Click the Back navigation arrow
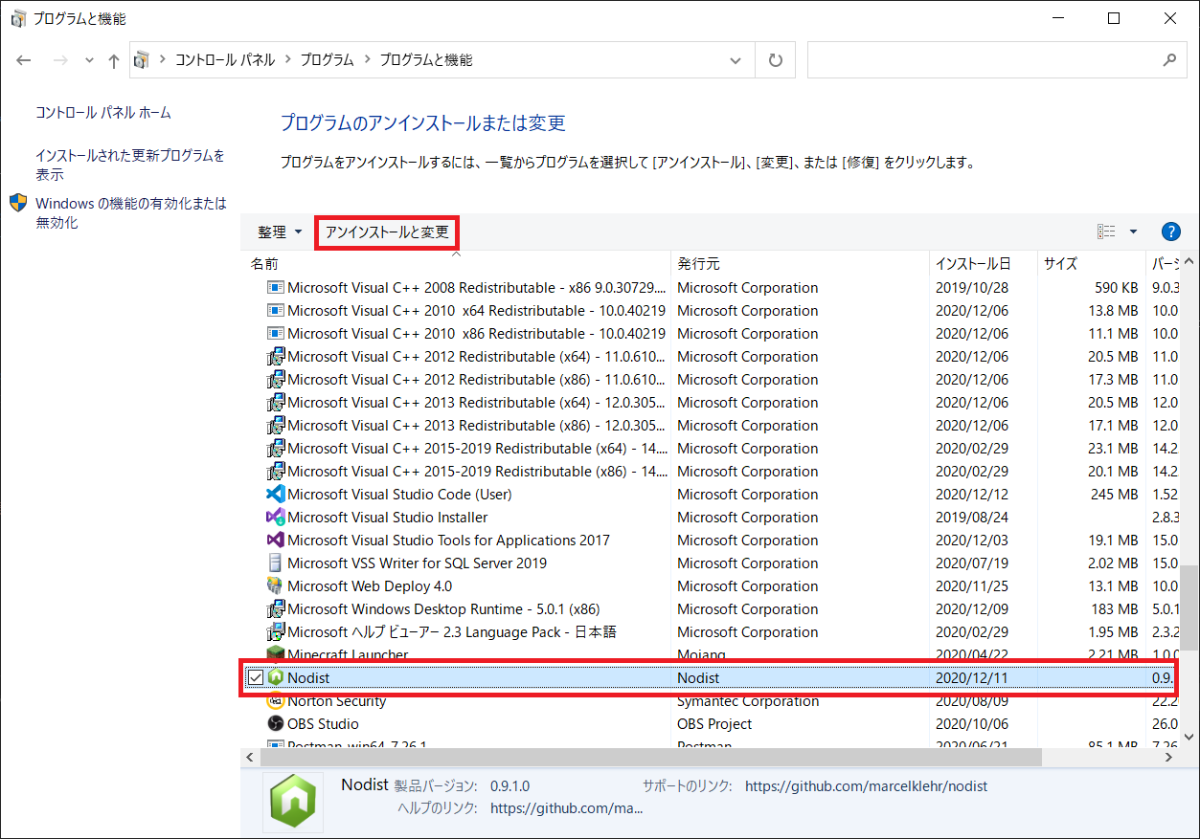 point(24,60)
